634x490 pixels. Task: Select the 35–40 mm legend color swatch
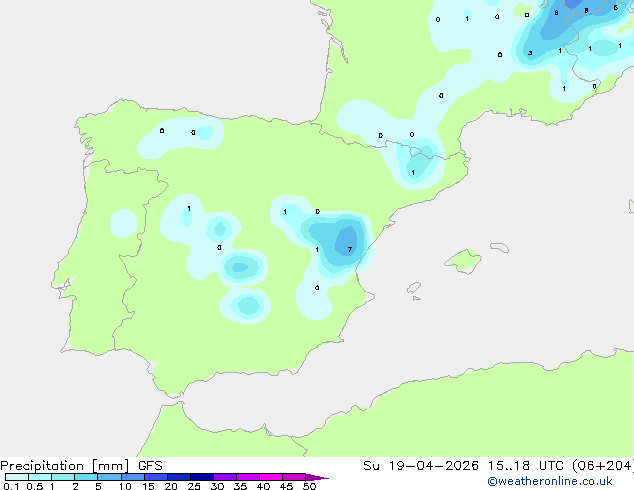coord(248,477)
